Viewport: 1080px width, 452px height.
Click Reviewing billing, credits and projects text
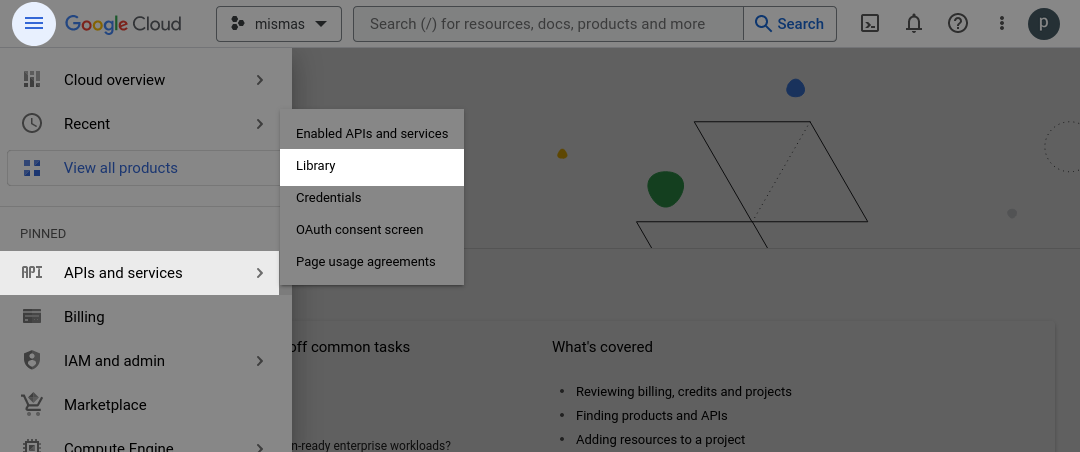(x=683, y=391)
